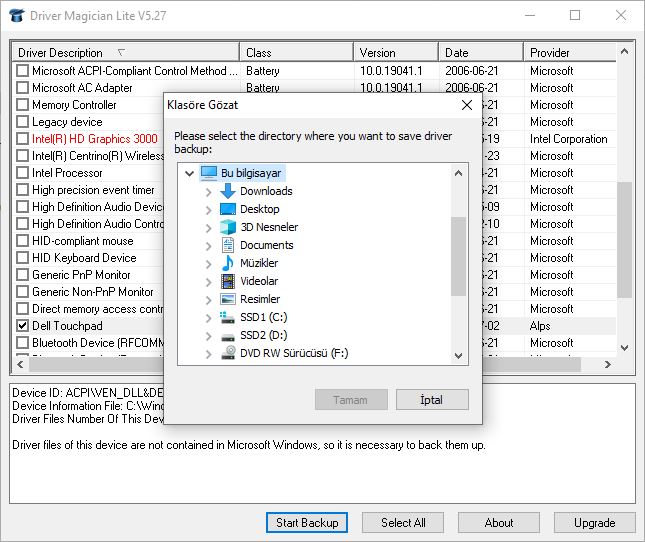The image size is (645, 542).
Task: Click the Driver Magician hat icon in title bar
Action: [16, 16]
